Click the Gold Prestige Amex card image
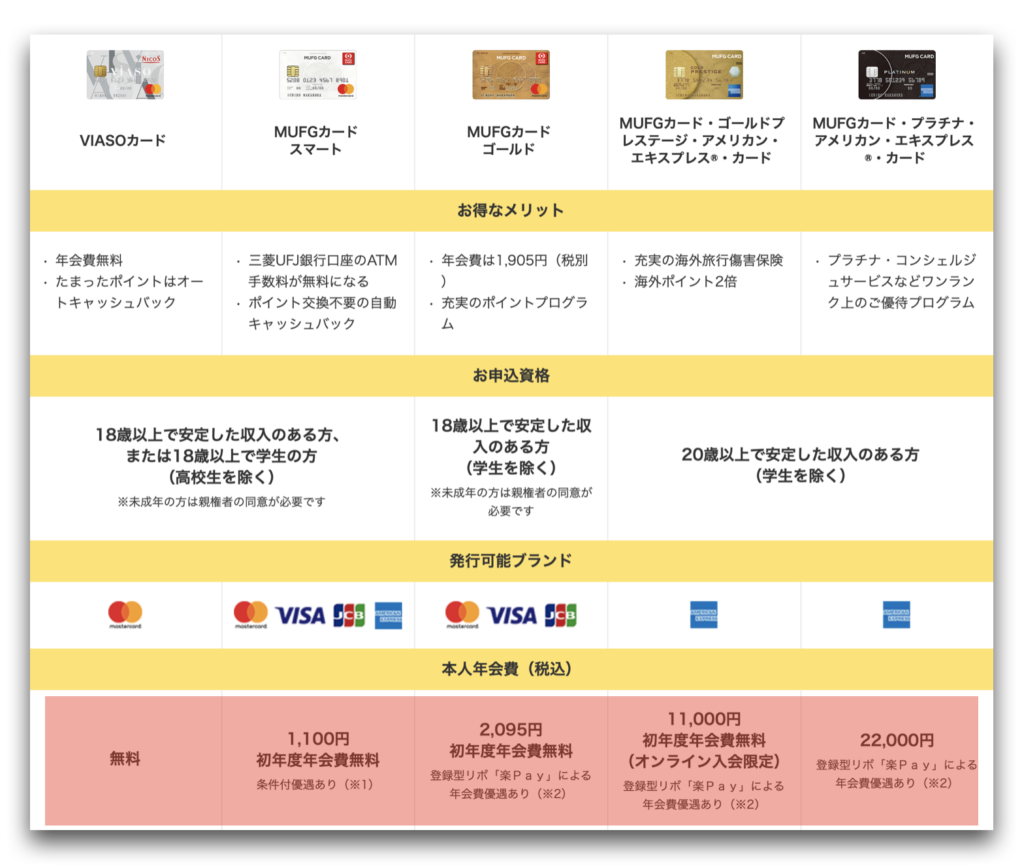The height and width of the screenshot is (866, 1024). pos(704,74)
